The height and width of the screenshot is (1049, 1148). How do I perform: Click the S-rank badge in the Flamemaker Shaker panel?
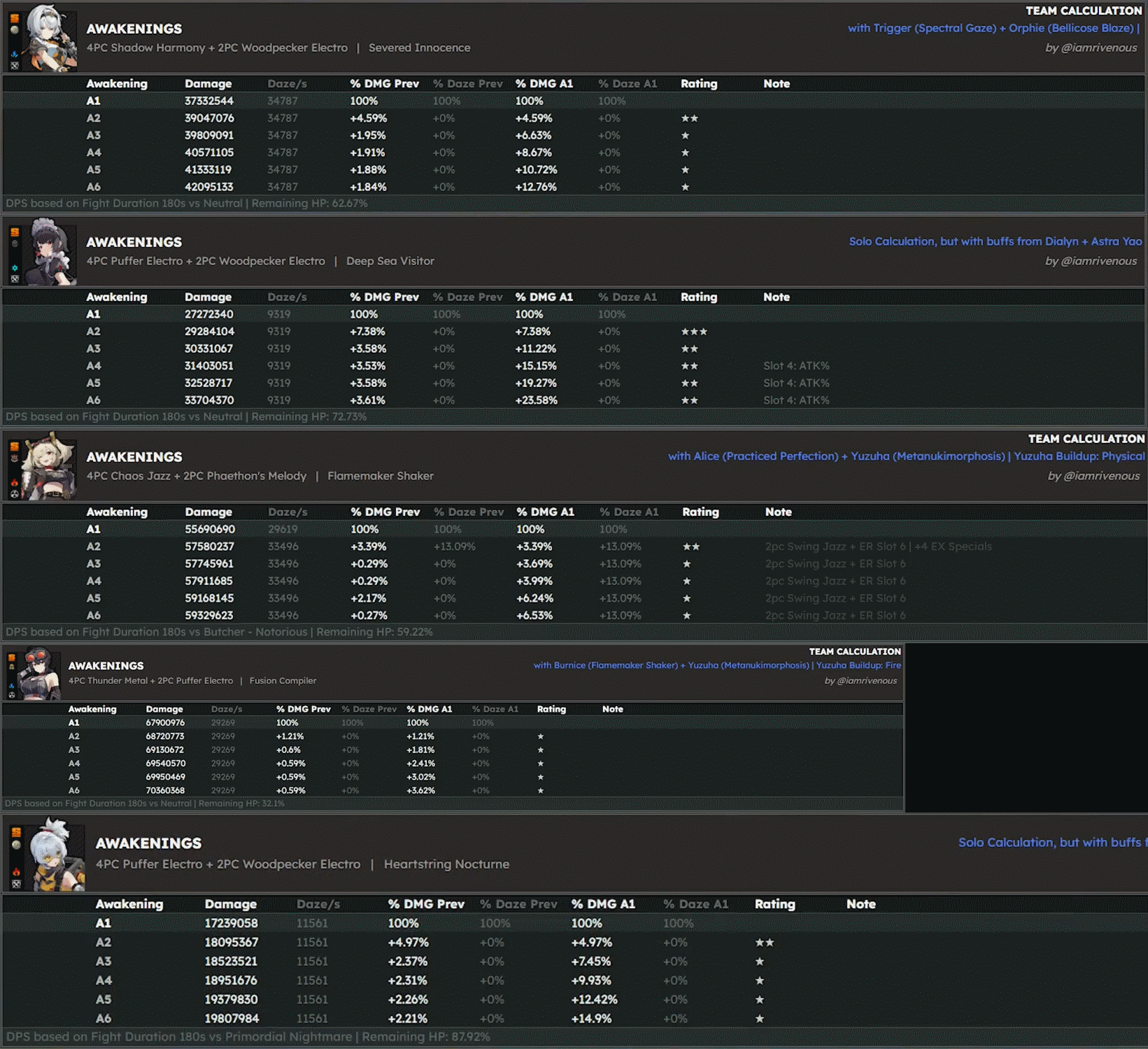point(15,446)
